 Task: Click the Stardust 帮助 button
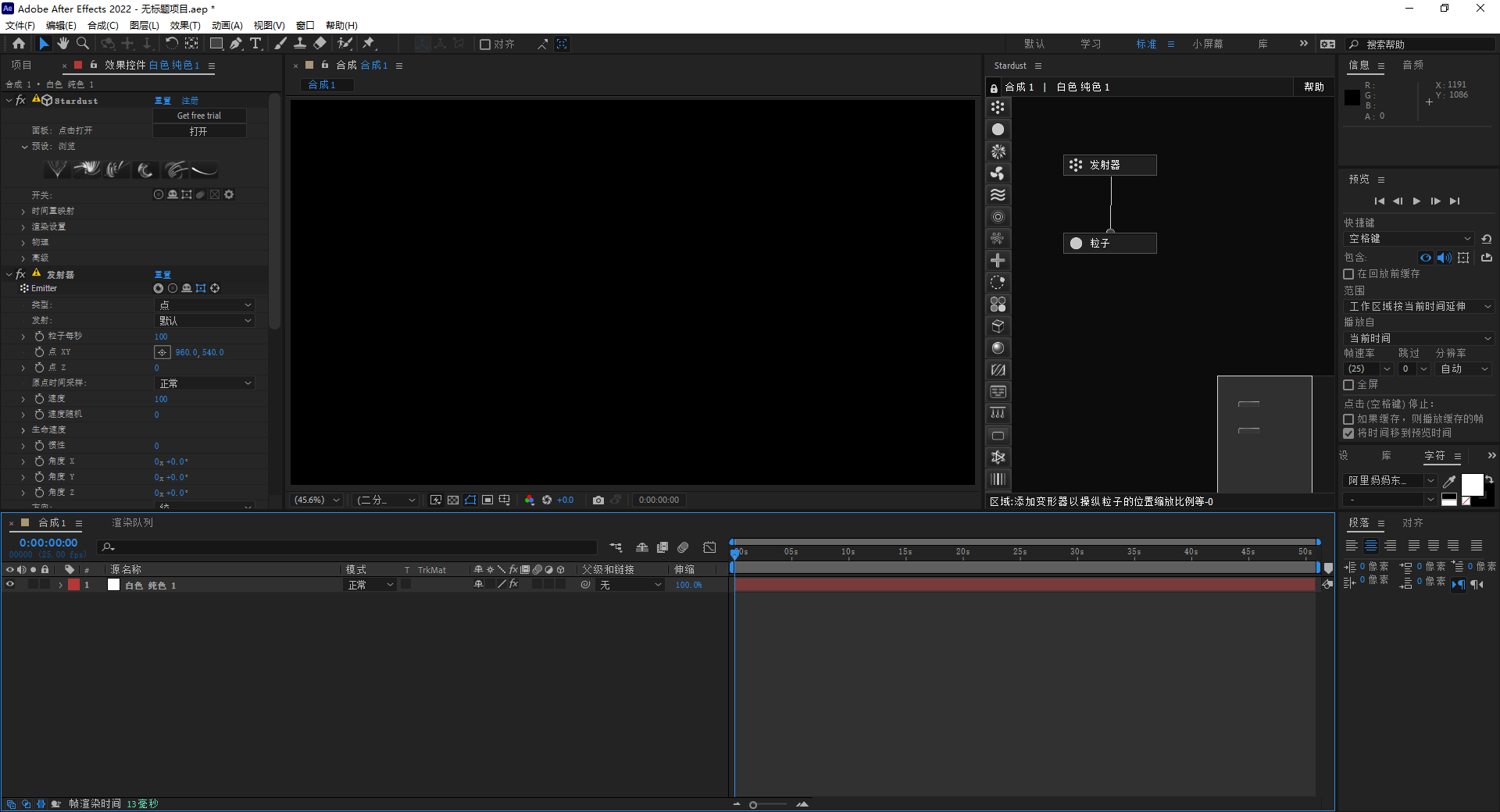click(1314, 87)
